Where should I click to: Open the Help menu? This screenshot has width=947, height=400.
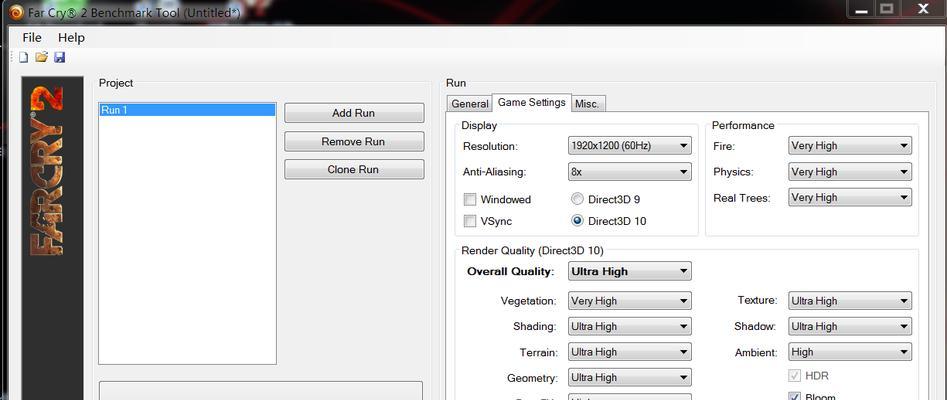[x=71, y=37]
